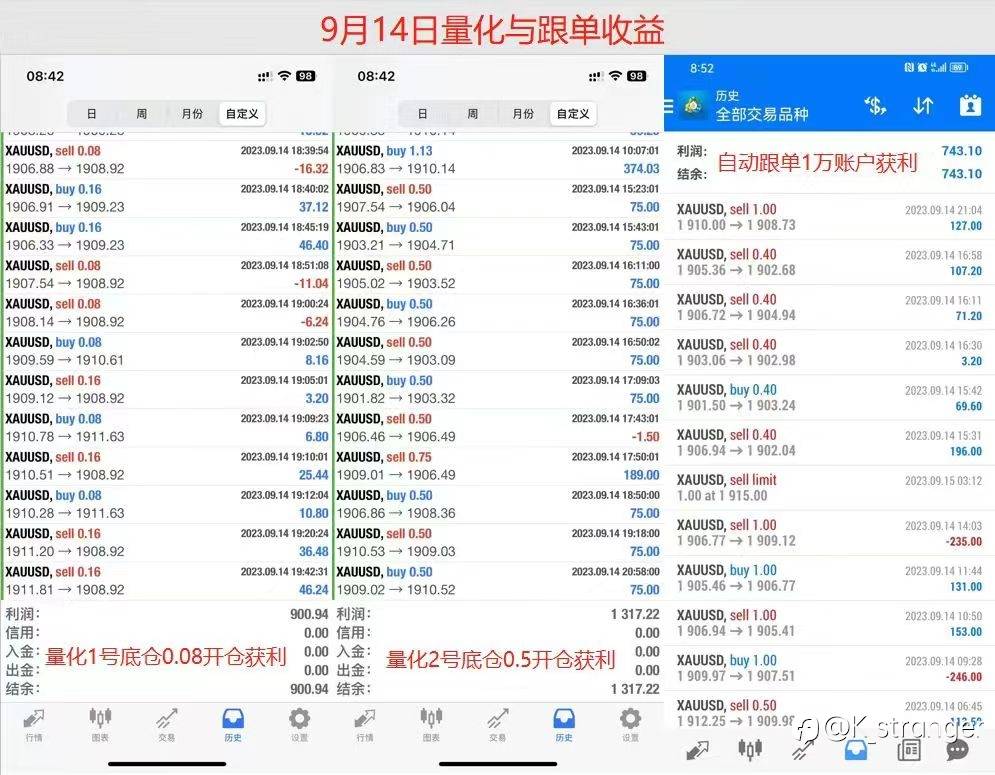Viewport: 995px width, 775px height.
Task: Open sell 0.40 trade with profit 196.00
Action: tap(829, 442)
